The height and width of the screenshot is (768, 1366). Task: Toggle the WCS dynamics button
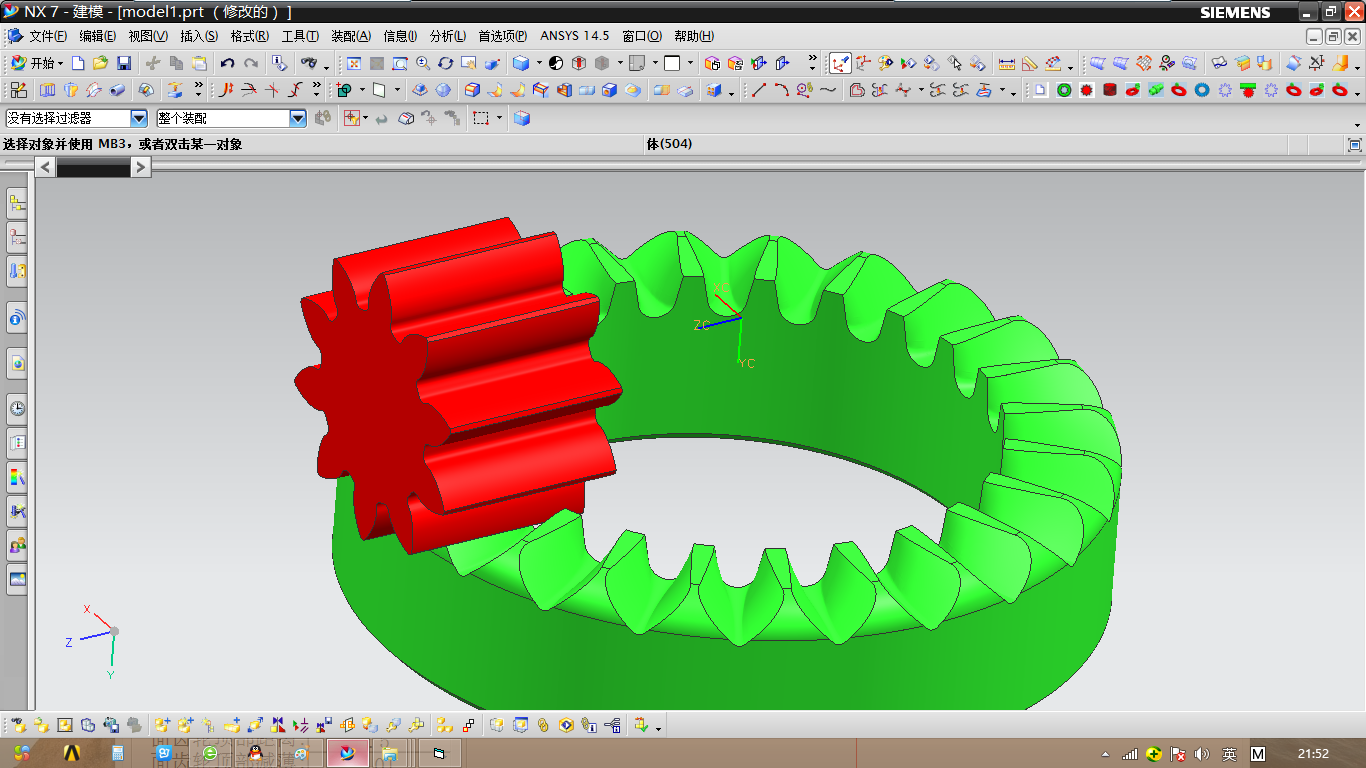coord(840,63)
